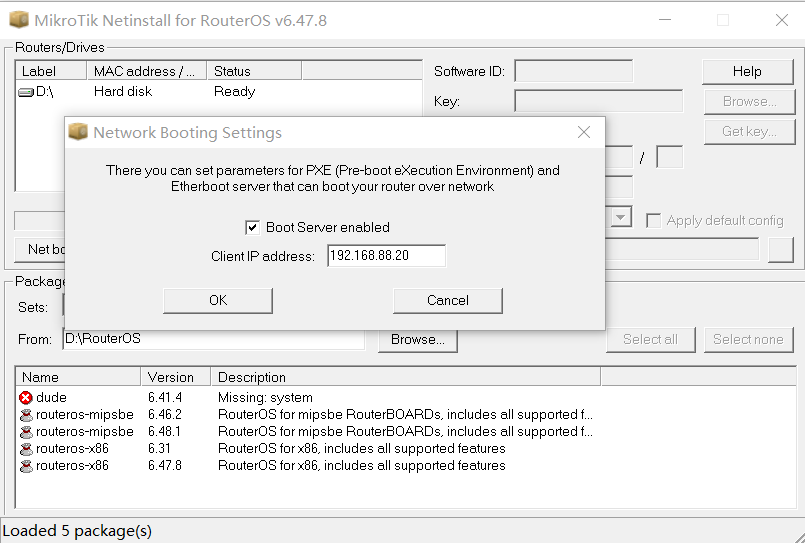Toggle the Boot Server enabled checkbox

click(x=252, y=228)
